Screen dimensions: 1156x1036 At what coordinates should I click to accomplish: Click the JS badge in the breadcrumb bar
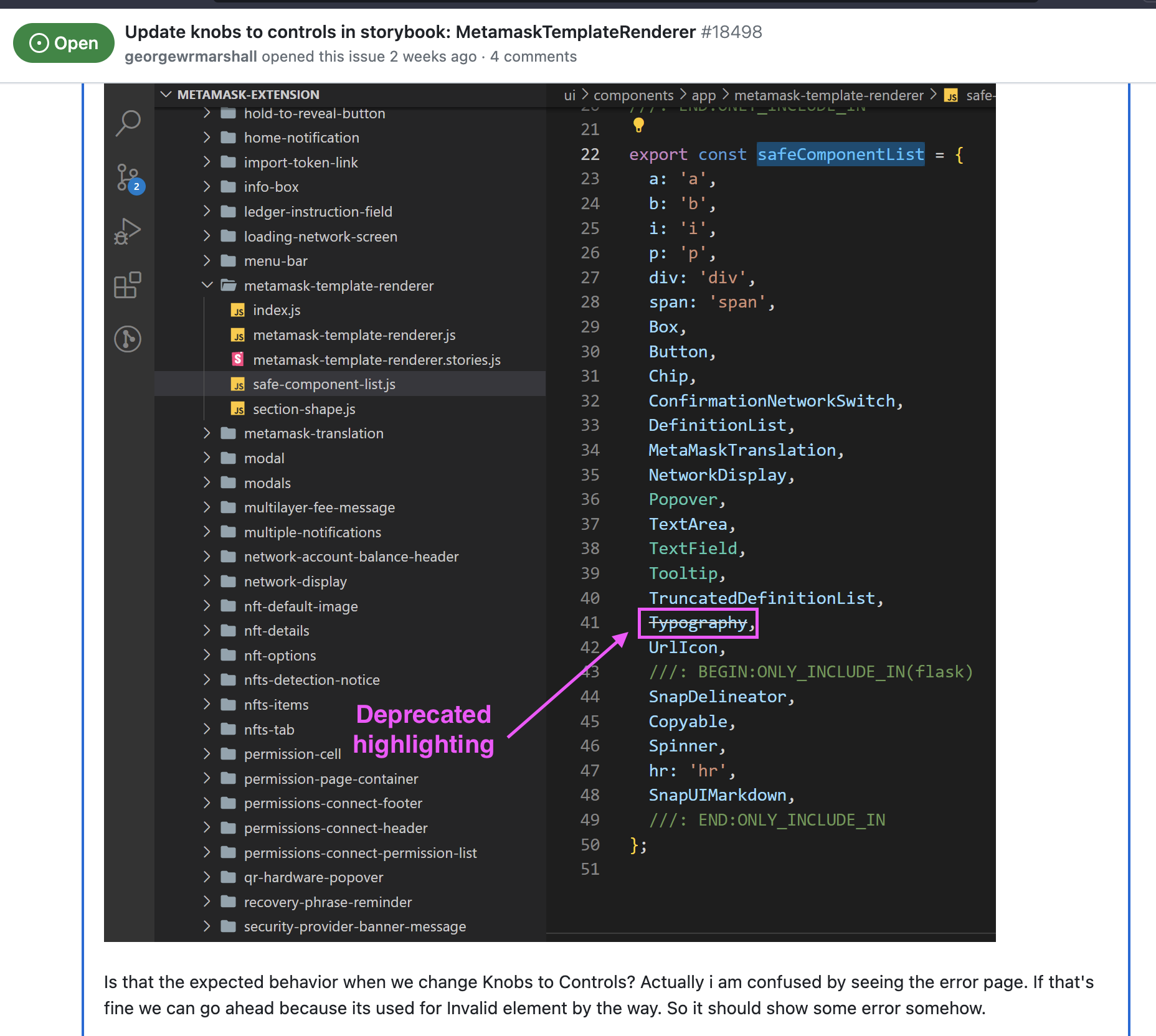pyautogui.click(x=951, y=96)
